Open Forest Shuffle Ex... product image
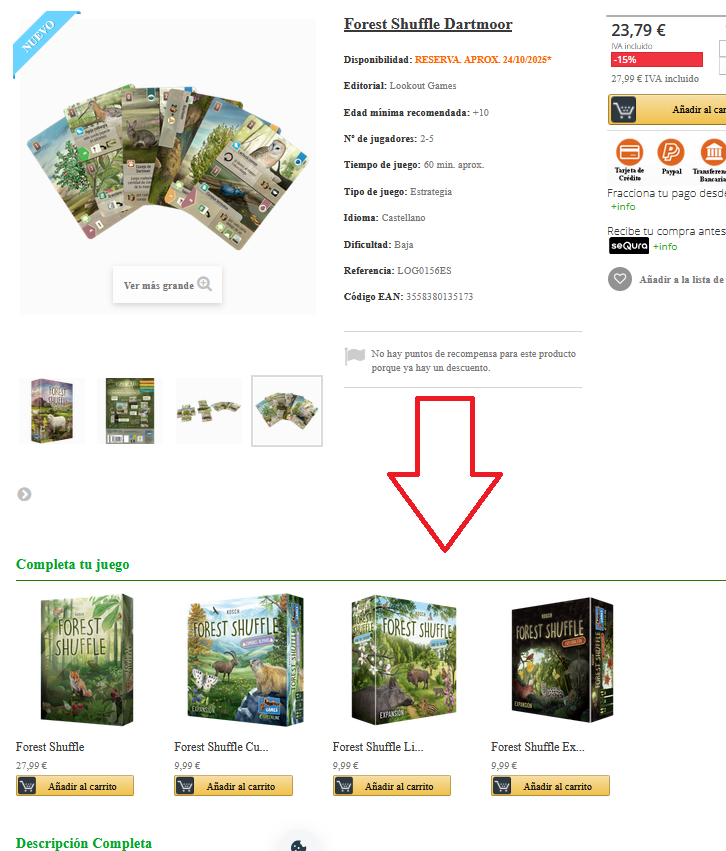726x851 pixels. coord(562,659)
